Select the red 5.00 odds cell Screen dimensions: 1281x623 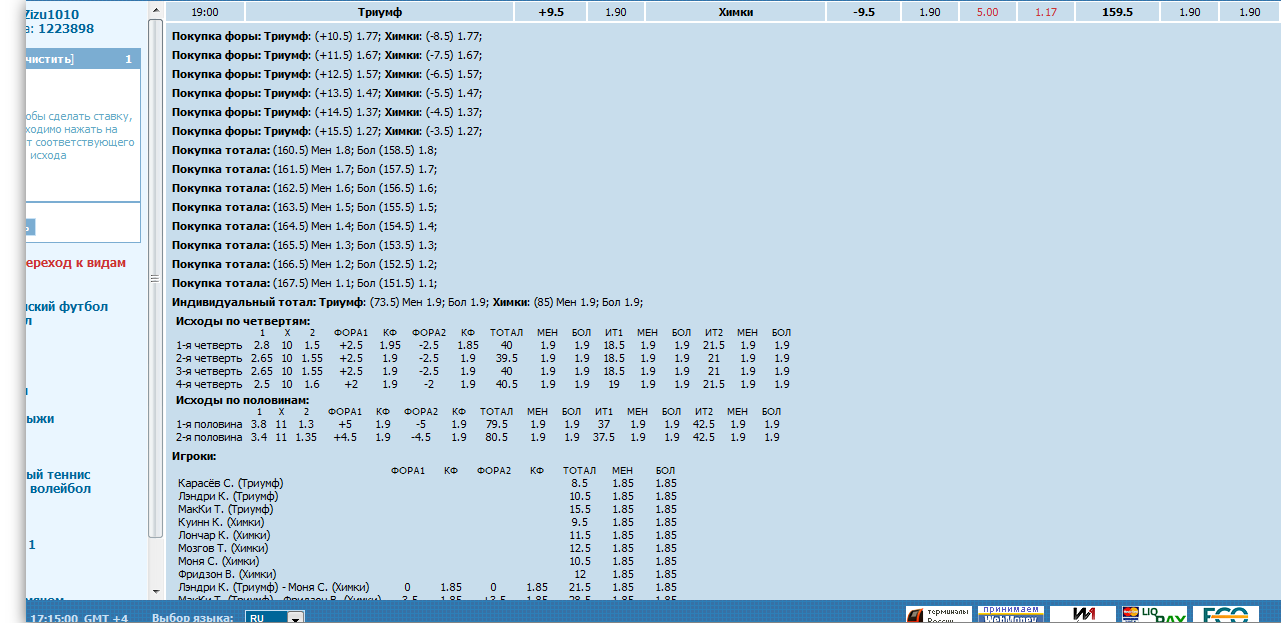pyautogui.click(x=987, y=12)
